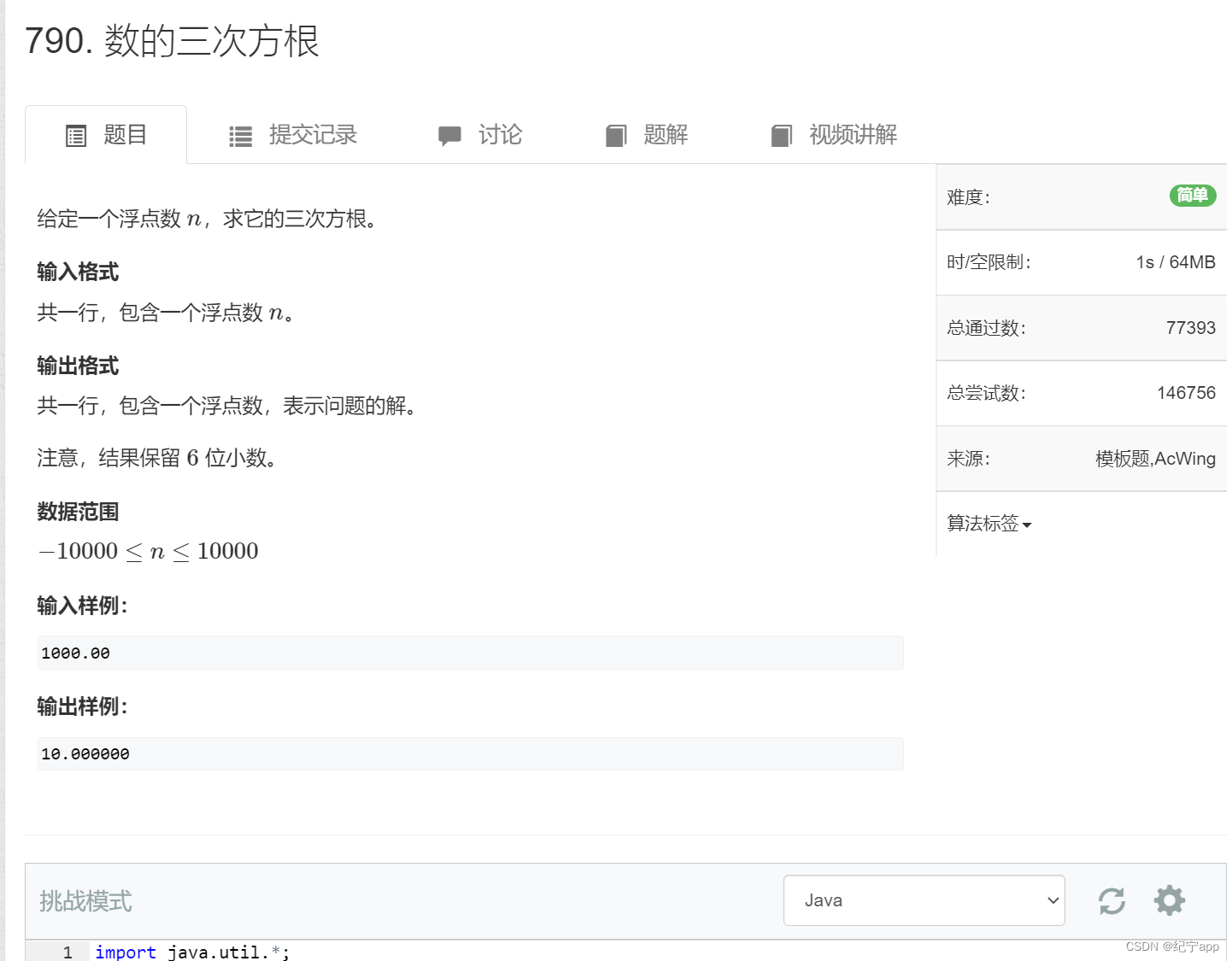Click the 挑战模式 label
Screen dimensions: 1232x961
point(85,901)
